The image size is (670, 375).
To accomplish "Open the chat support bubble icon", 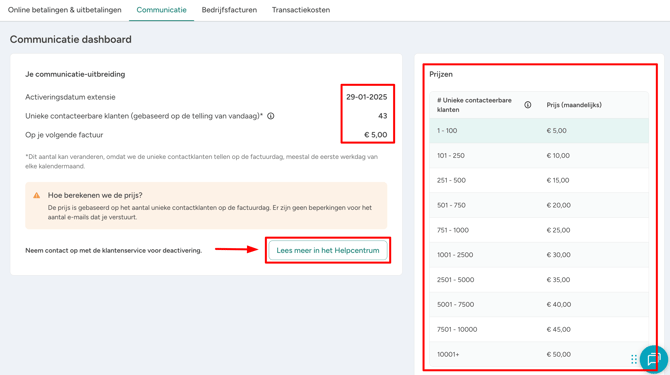I will 654,359.
